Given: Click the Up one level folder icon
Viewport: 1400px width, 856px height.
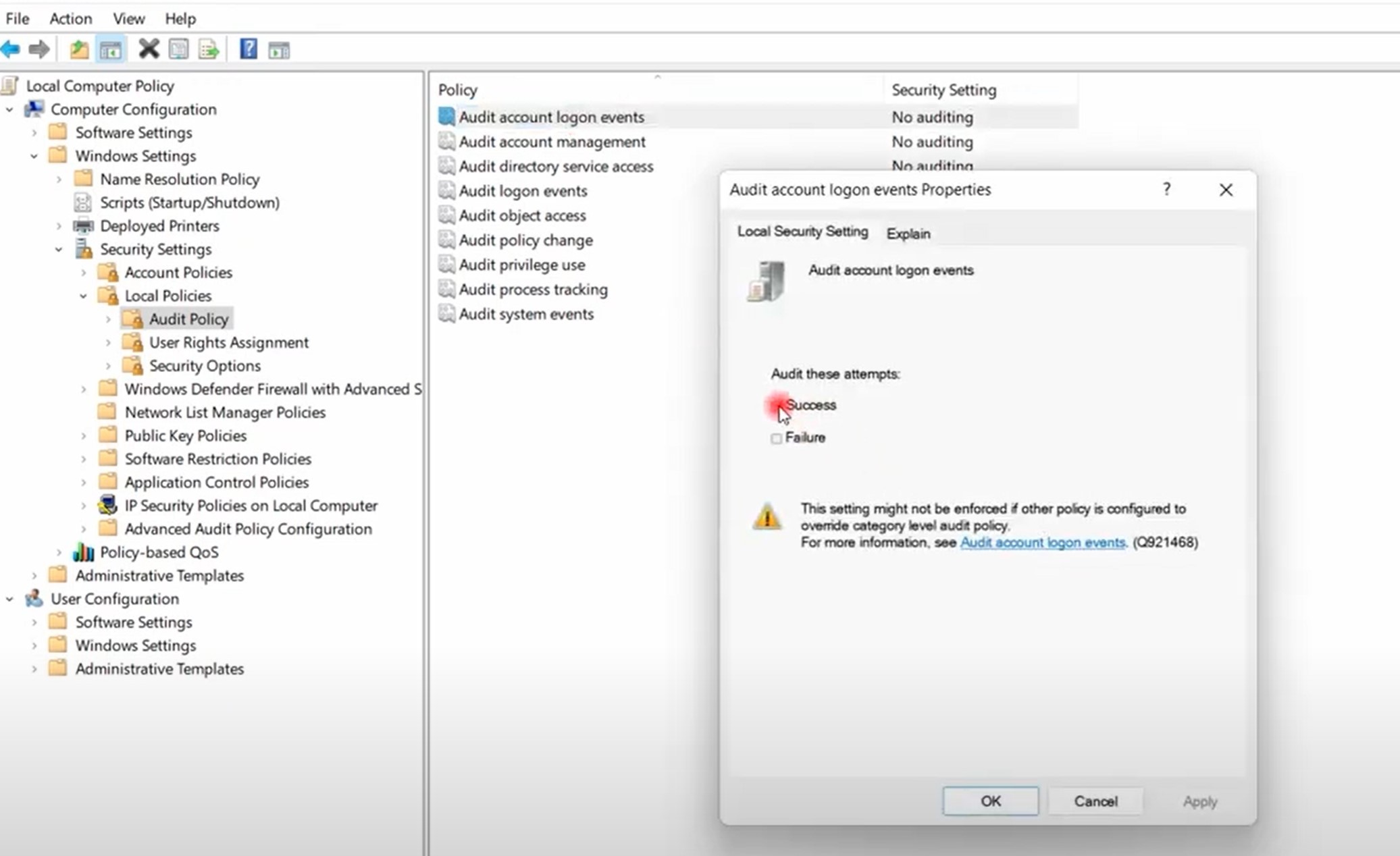Looking at the screenshot, I should coord(79,49).
